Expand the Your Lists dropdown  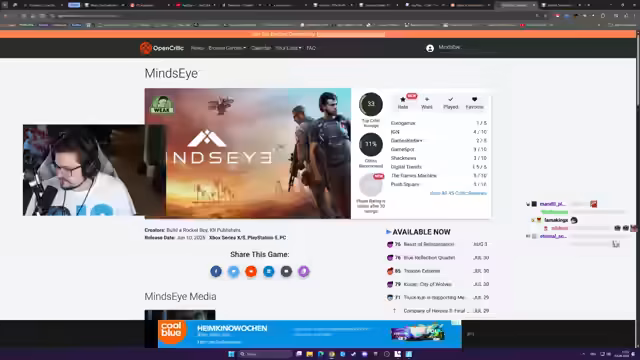288,48
